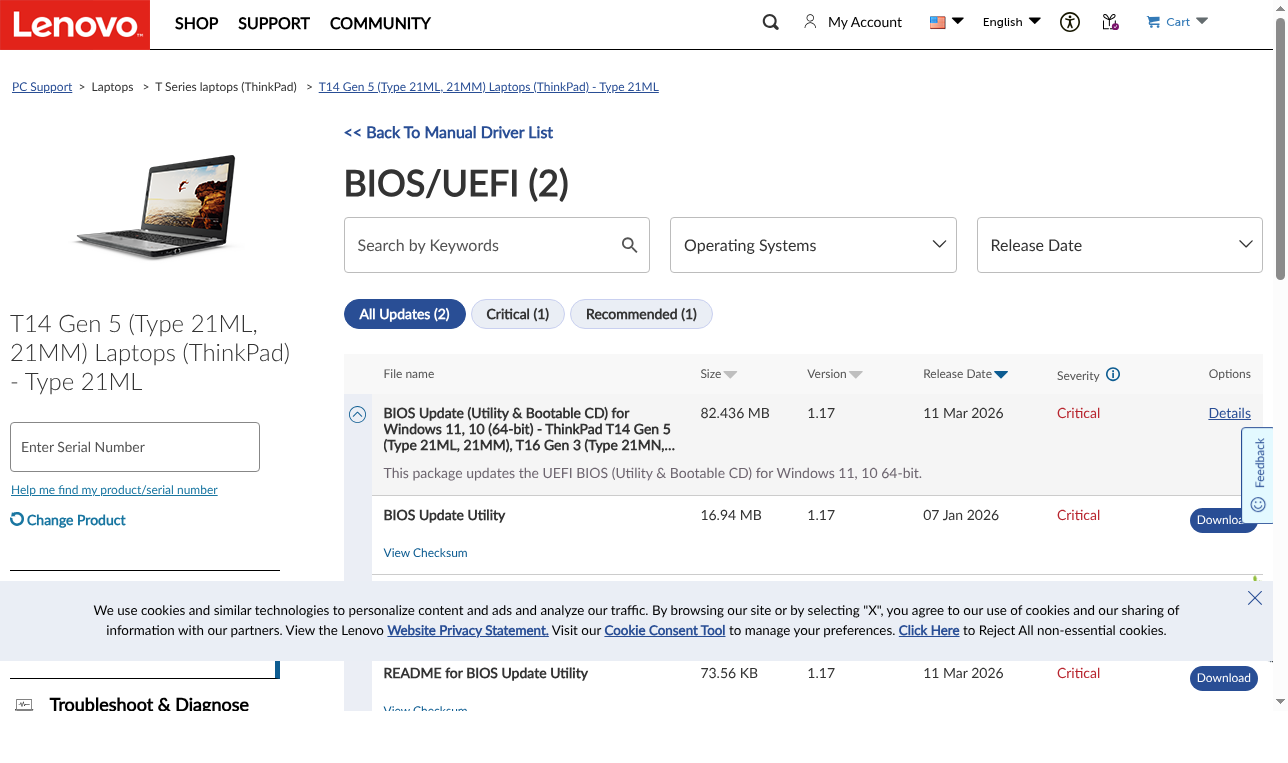Open the Release Date filter dropdown
This screenshot has height=763, width=1288.
click(x=1120, y=245)
